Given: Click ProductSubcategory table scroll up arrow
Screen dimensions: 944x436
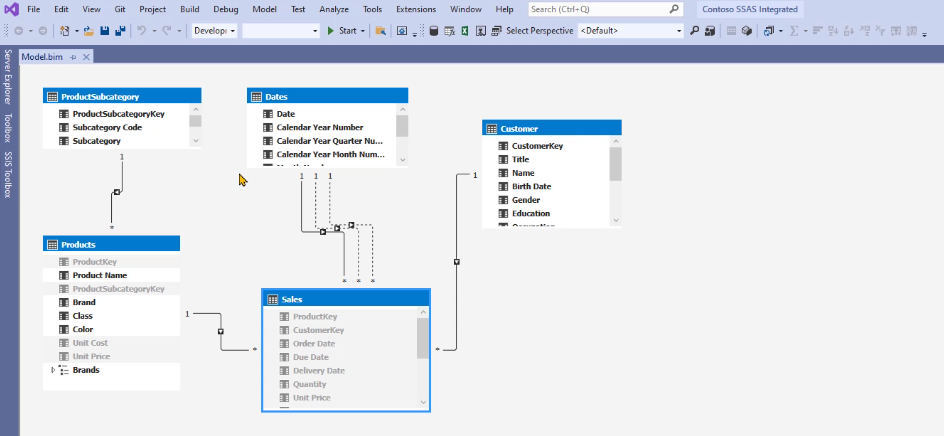Looking at the screenshot, I should (195, 109).
